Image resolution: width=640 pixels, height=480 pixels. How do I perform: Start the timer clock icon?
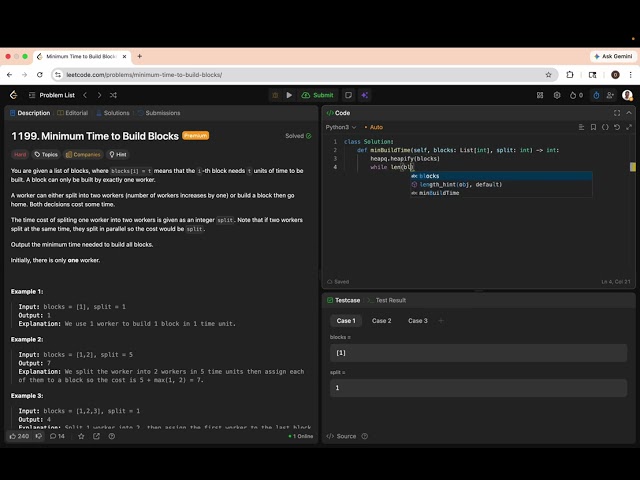click(x=596, y=95)
